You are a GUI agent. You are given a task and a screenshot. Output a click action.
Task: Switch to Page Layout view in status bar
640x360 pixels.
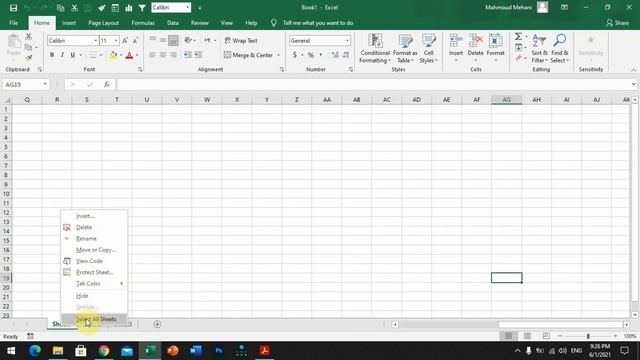coord(527,336)
